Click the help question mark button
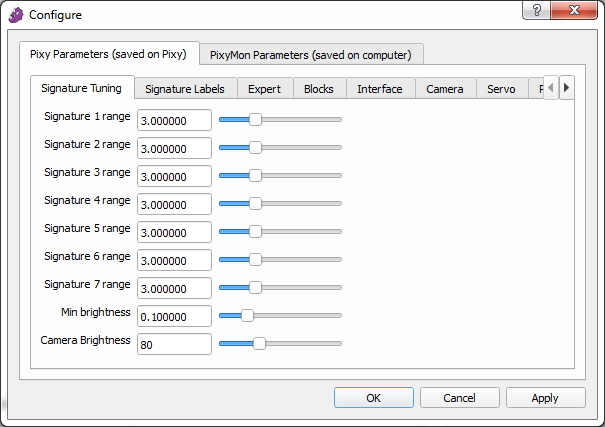 point(535,10)
